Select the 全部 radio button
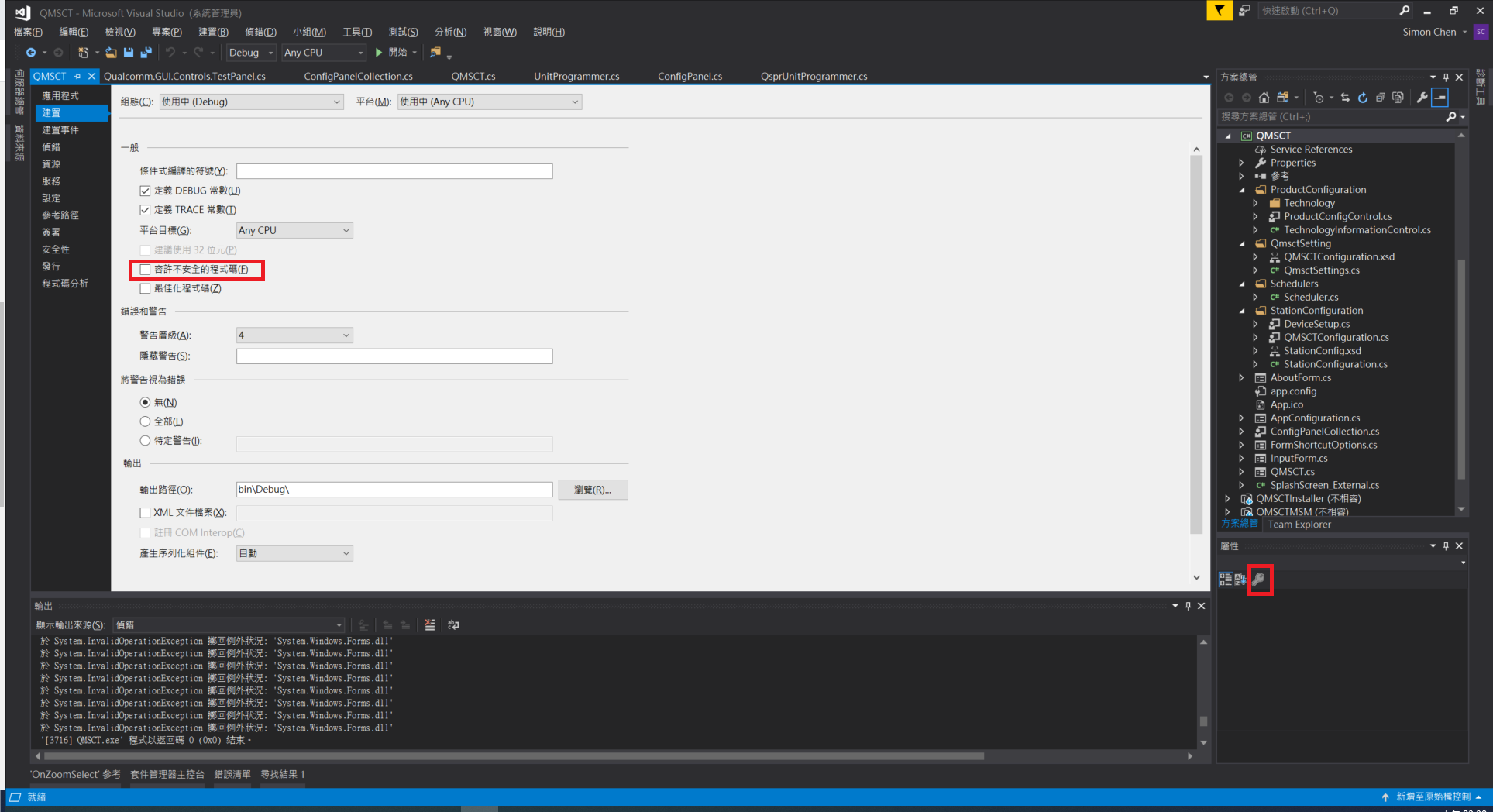This screenshot has width=1493, height=812. point(145,421)
